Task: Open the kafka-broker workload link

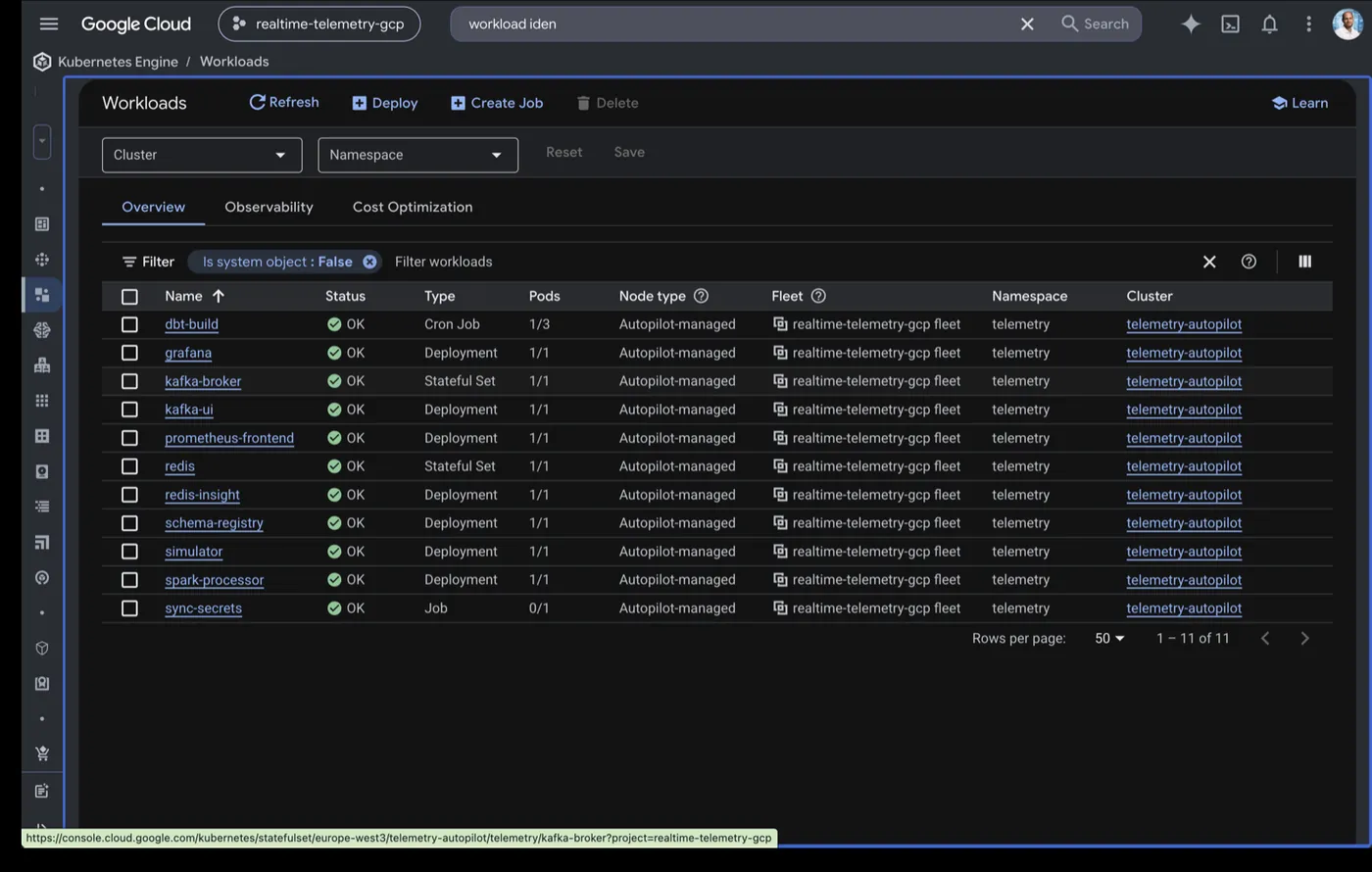Action: pos(203,381)
